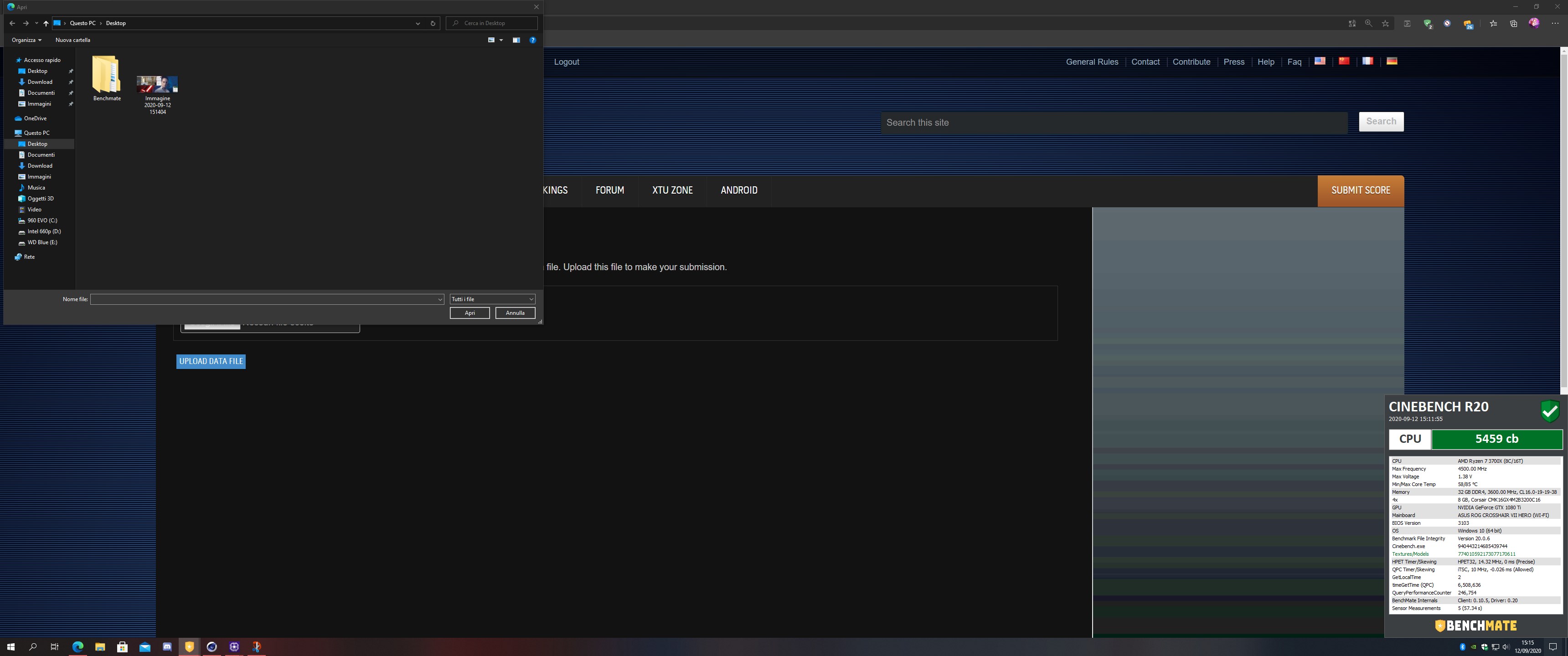This screenshot has width=1568, height=656.
Task: Open the Organizza menu
Action: pos(27,40)
